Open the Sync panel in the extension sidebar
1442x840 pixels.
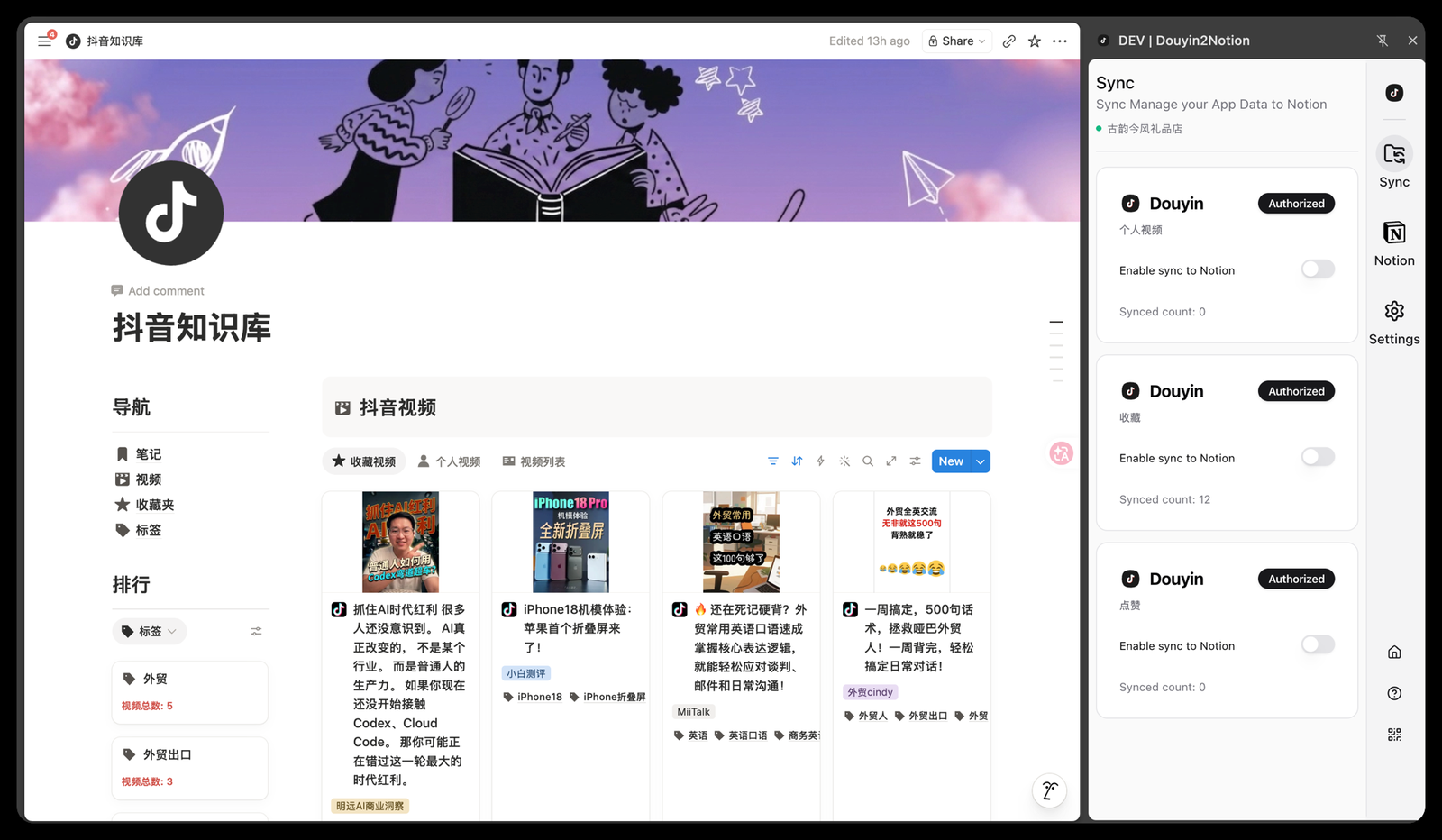click(x=1394, y=164)
